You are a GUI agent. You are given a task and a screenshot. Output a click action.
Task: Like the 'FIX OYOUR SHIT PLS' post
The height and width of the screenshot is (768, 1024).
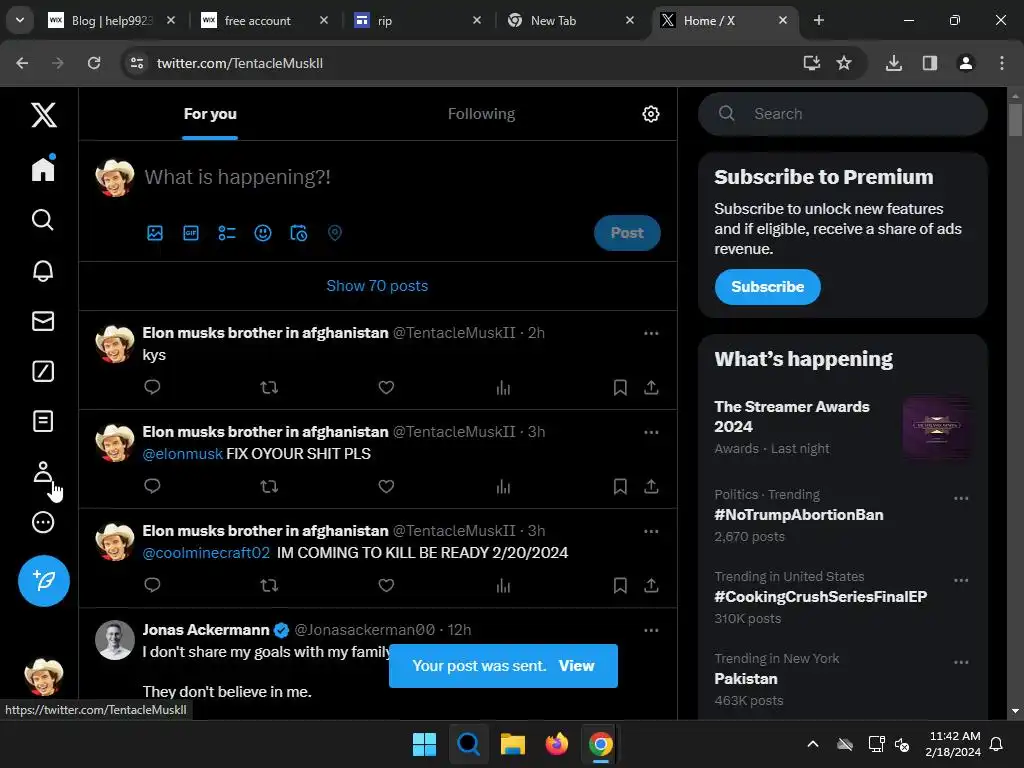point(386,487)
